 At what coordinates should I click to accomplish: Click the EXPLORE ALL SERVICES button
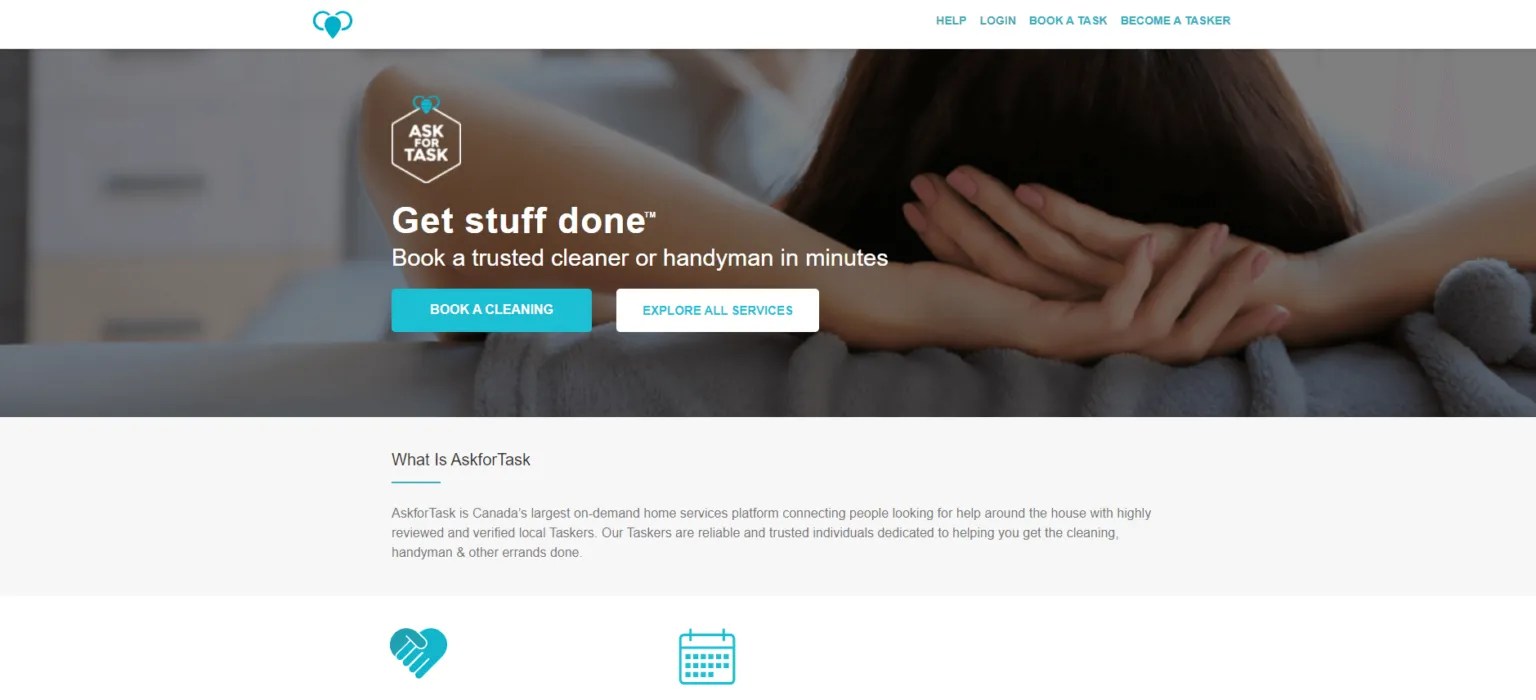[717, 310]
